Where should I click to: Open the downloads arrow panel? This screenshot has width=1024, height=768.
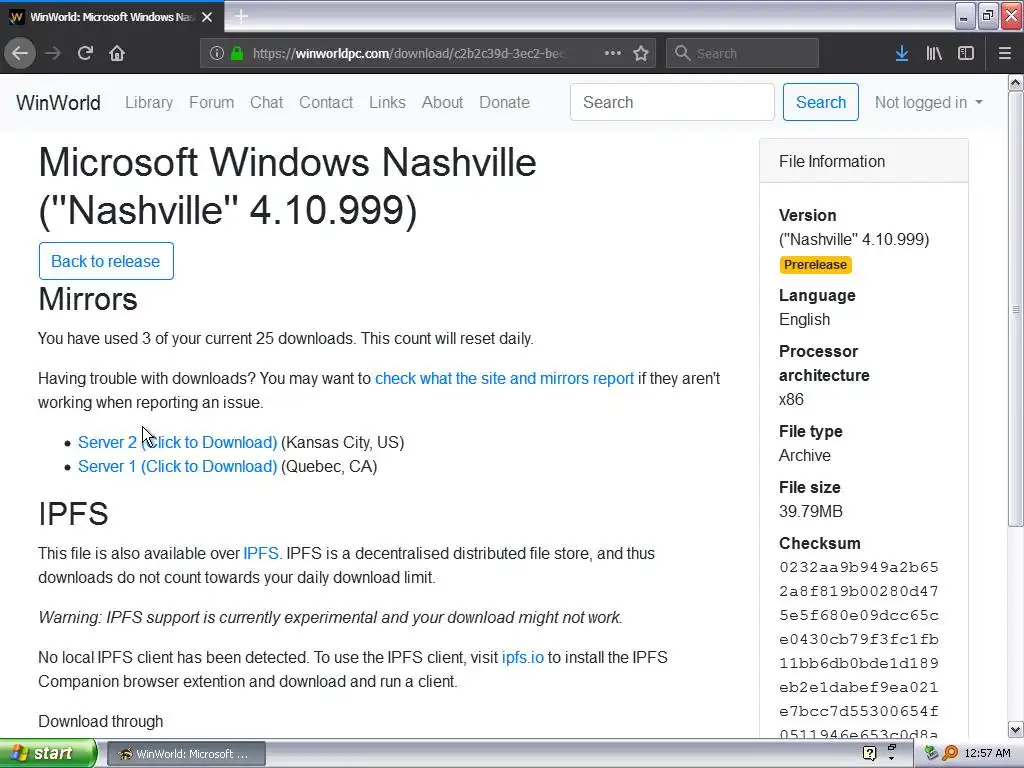coord(901,53)
